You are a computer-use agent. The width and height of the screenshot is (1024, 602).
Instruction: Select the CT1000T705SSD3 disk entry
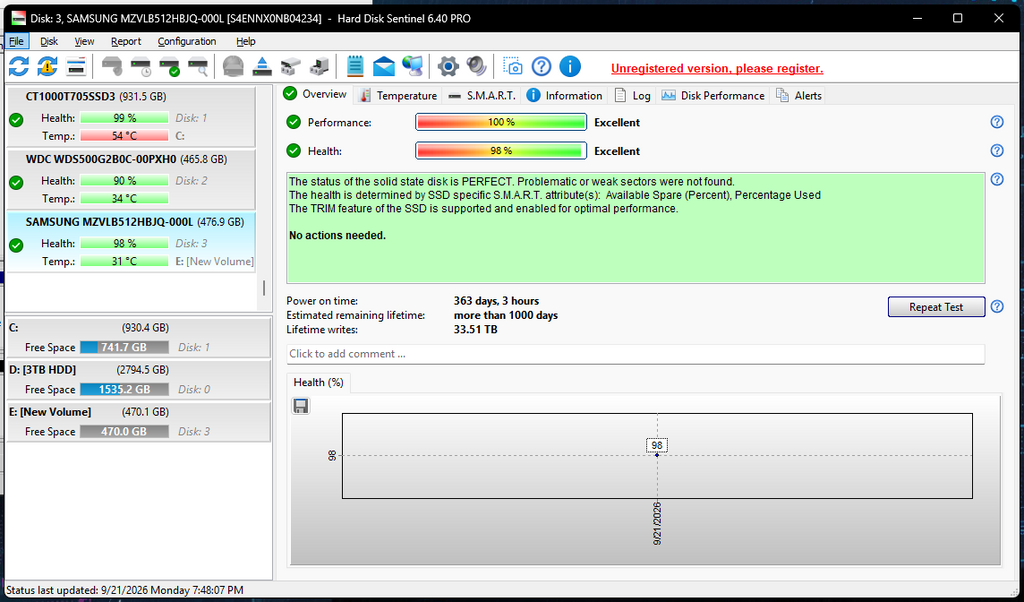pos(131,116)
